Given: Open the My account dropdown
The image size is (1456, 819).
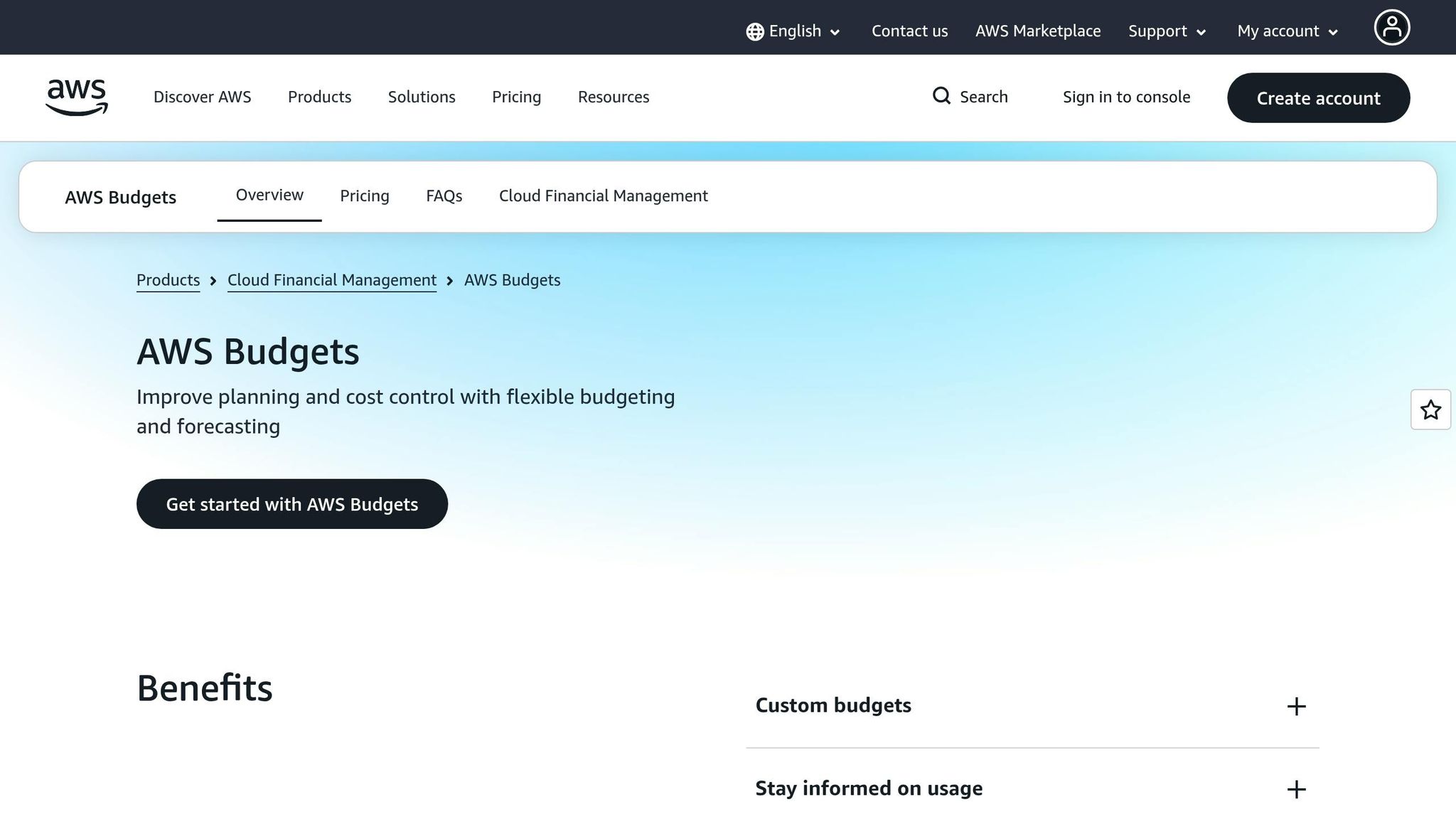Looking at the screenshot, I should (x=1285, y=31).
